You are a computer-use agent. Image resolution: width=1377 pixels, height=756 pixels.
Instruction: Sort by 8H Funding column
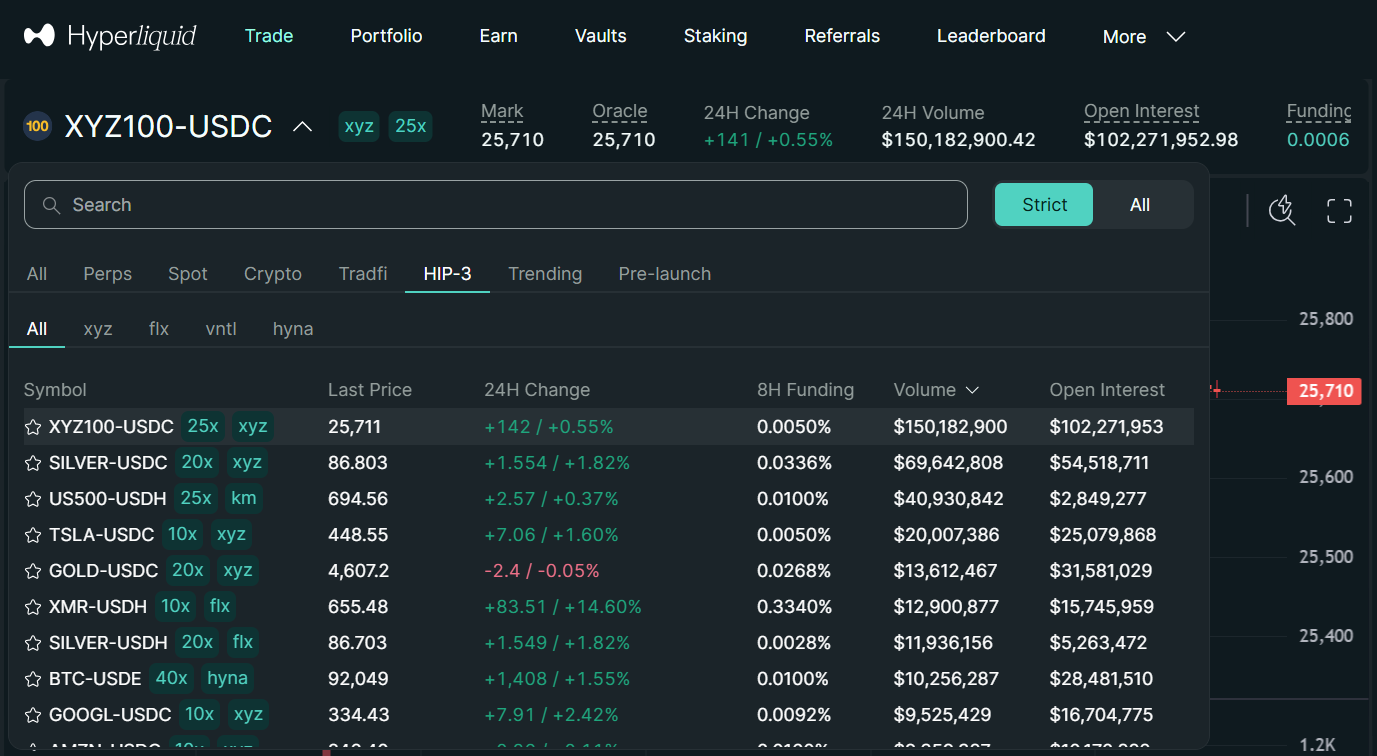[x=805, y=390]
